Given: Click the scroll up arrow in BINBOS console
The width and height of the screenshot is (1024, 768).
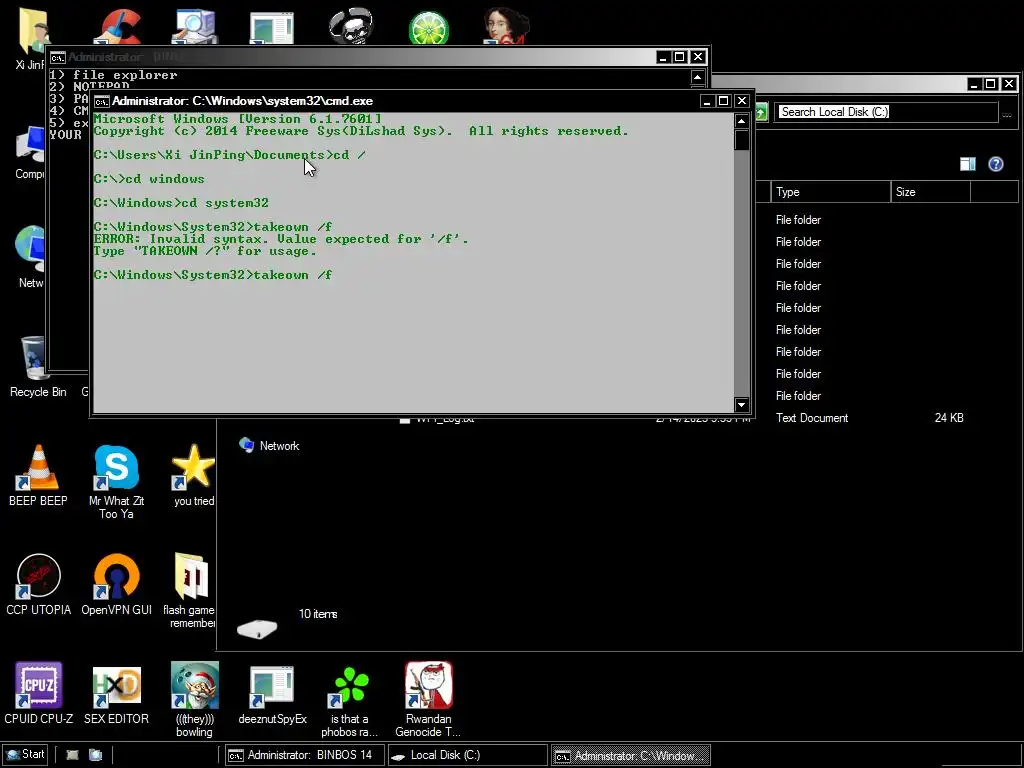Looking at the screenshot, I should [x=697, y=78].
